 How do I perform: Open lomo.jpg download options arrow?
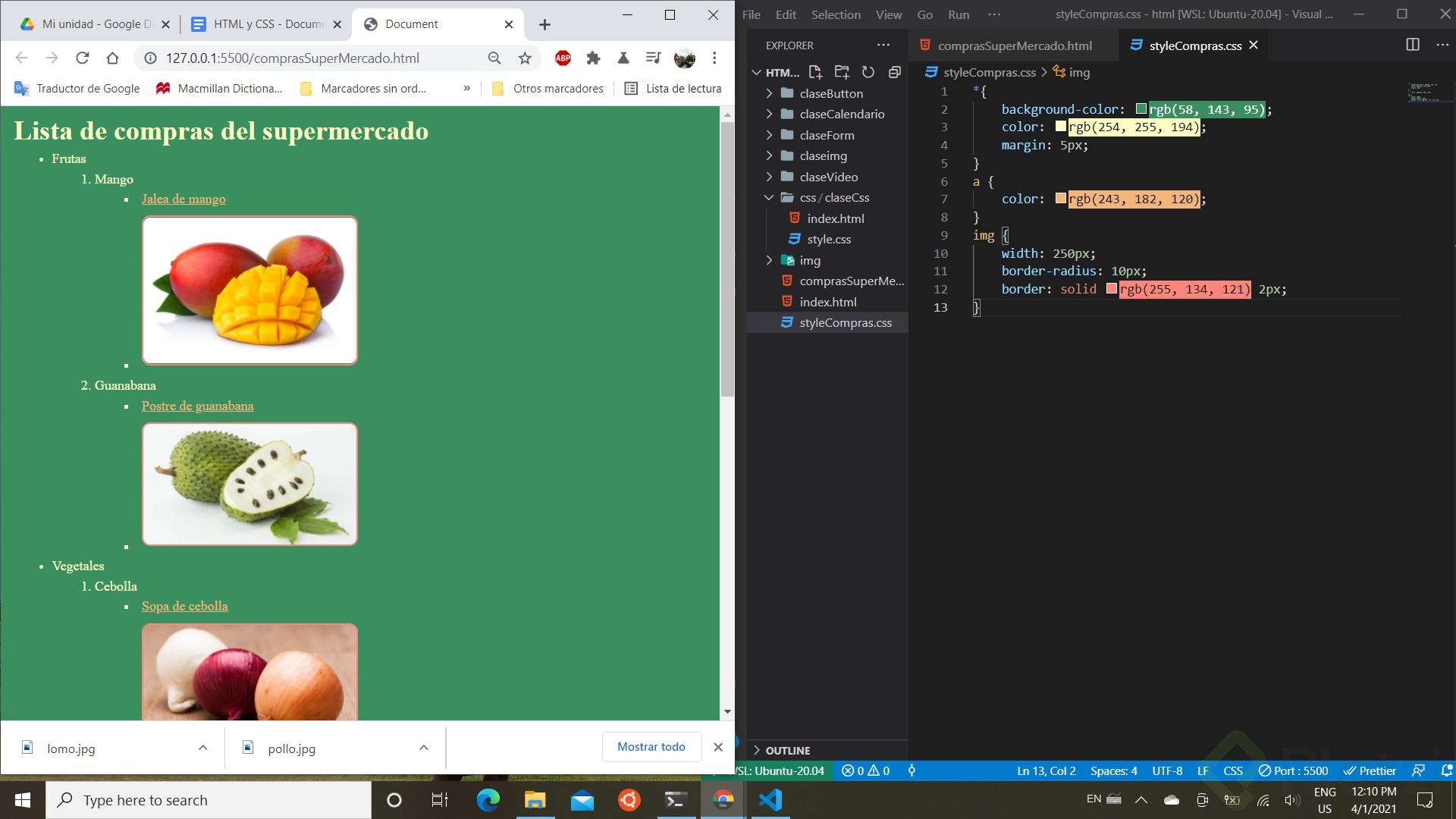click(202, 748)
